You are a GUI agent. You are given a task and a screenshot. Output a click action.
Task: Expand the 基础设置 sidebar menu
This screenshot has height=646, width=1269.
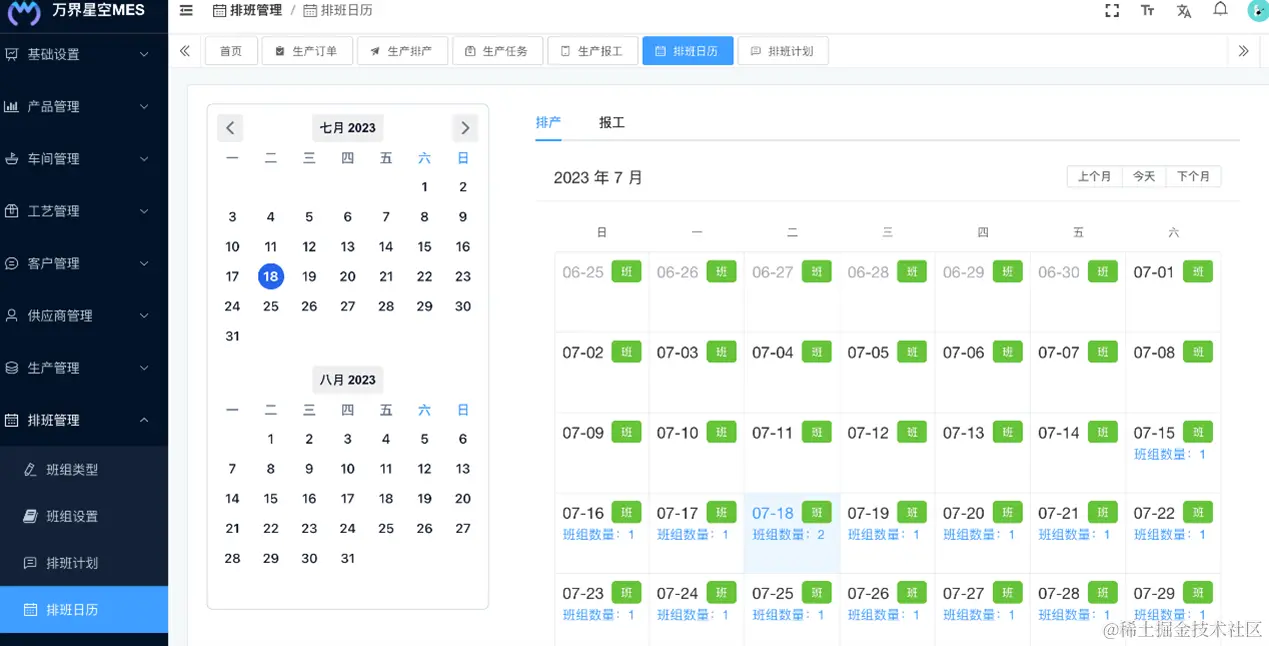83,54
